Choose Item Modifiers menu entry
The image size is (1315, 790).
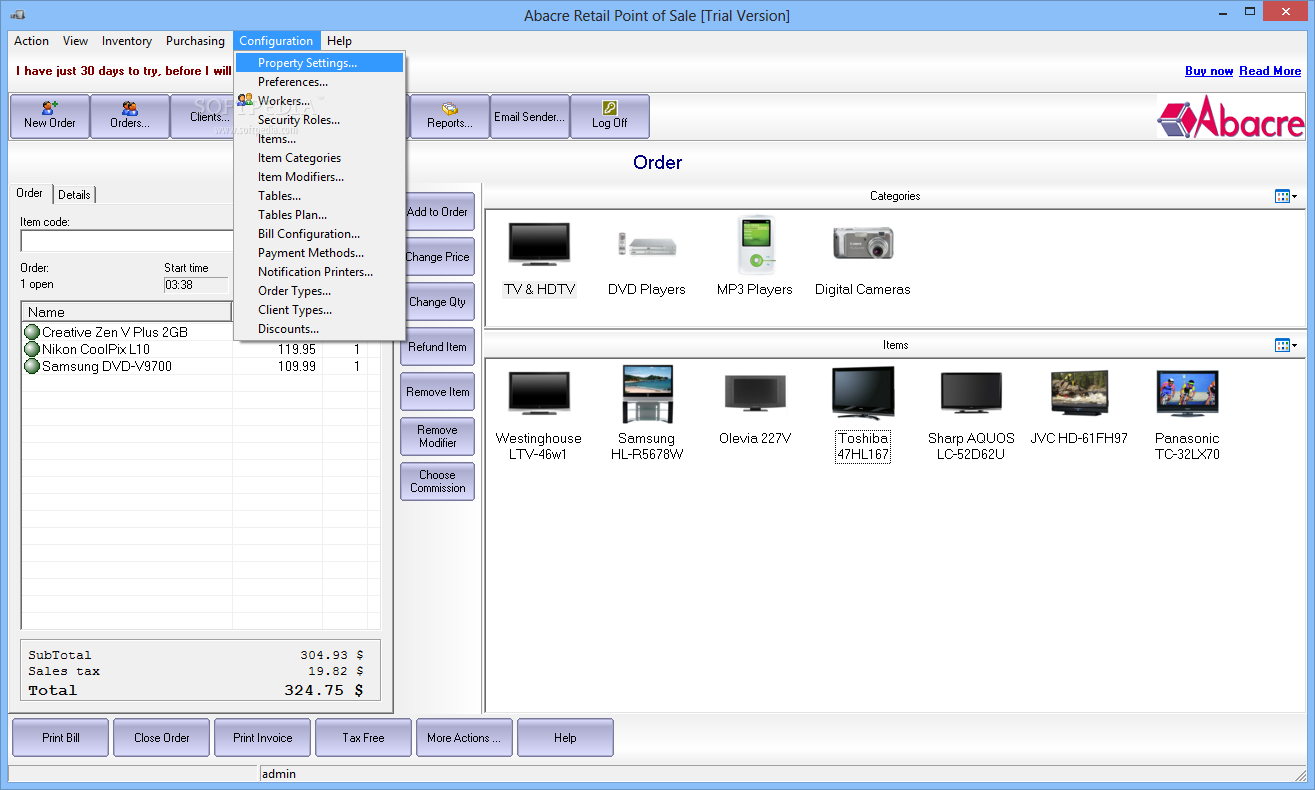(319, 177)
